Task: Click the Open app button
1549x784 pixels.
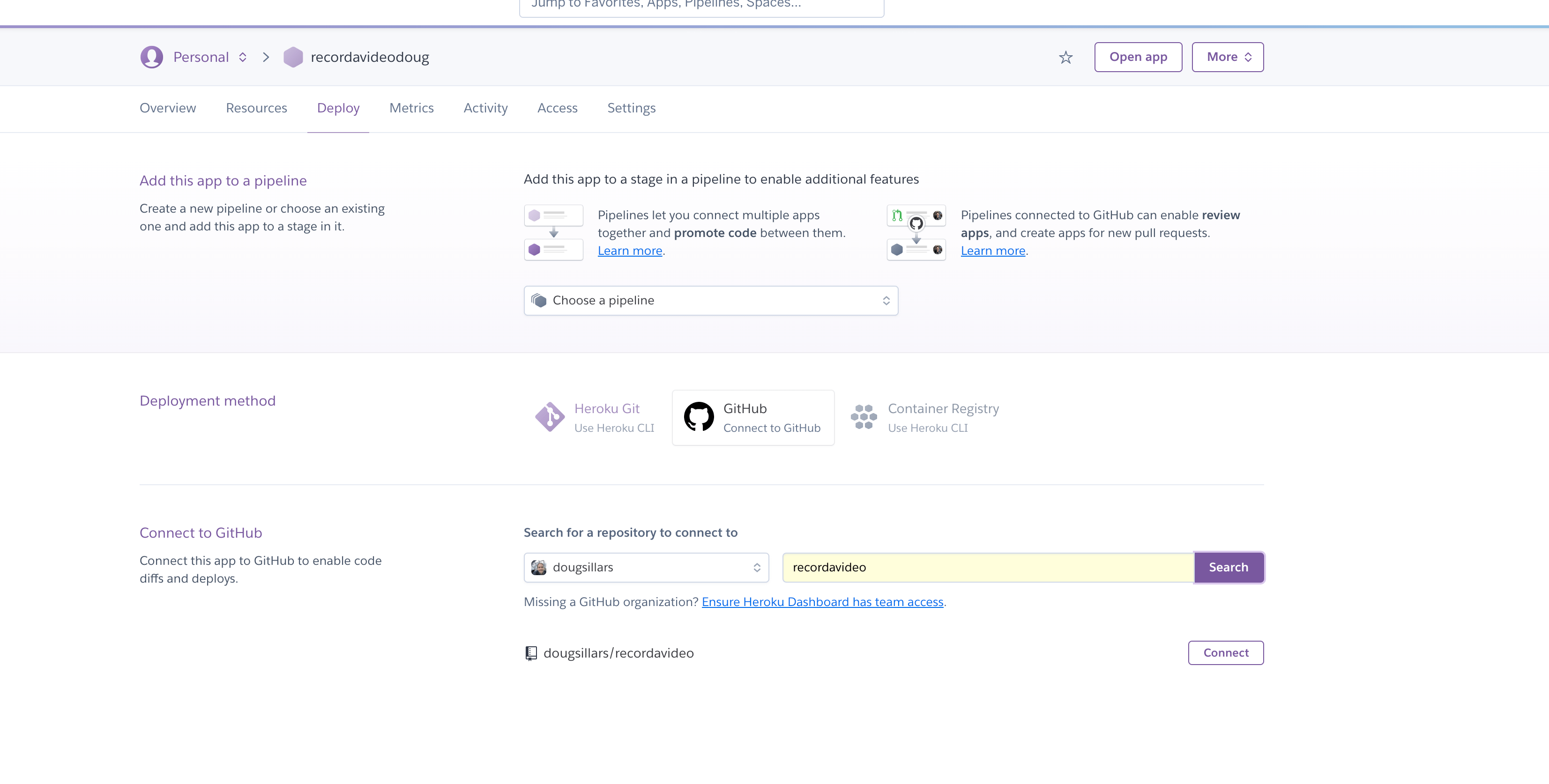Action: (1138, 57)
